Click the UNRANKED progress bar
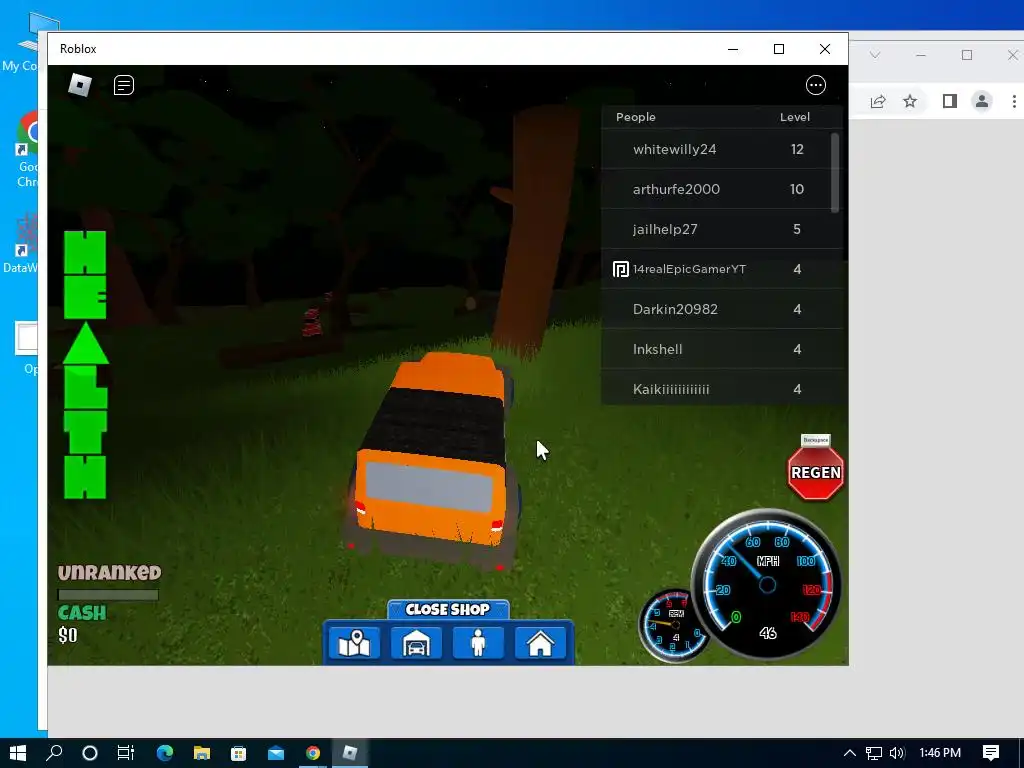Image resolution: width=1024 pixels, height=768 pixels. coord(108,595)
